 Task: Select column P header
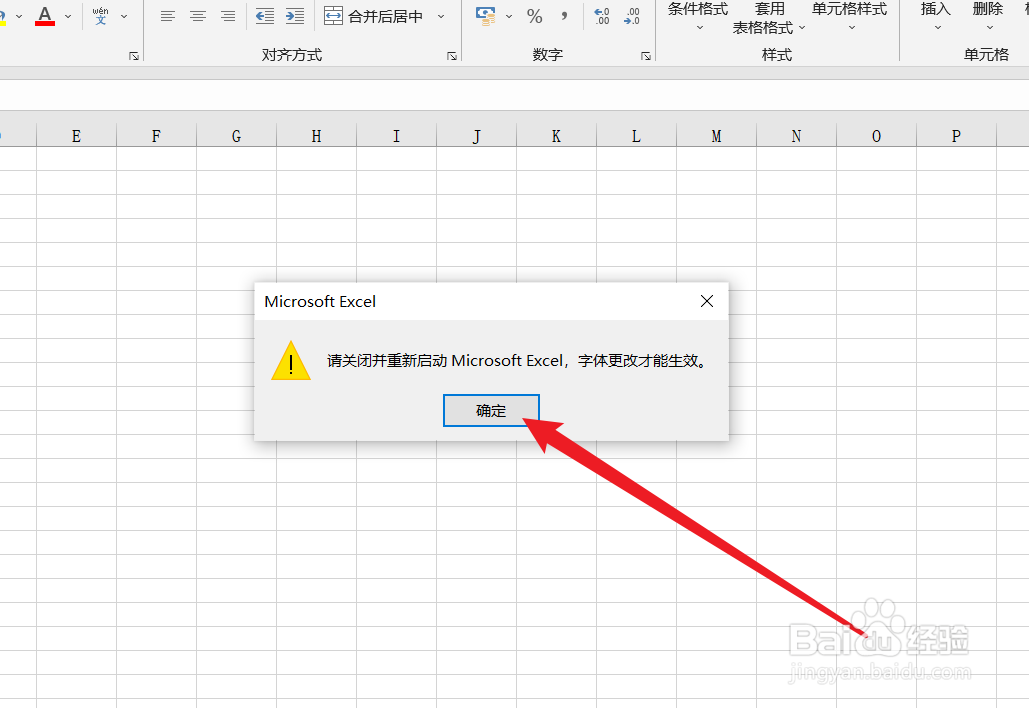tap(956, 136)
